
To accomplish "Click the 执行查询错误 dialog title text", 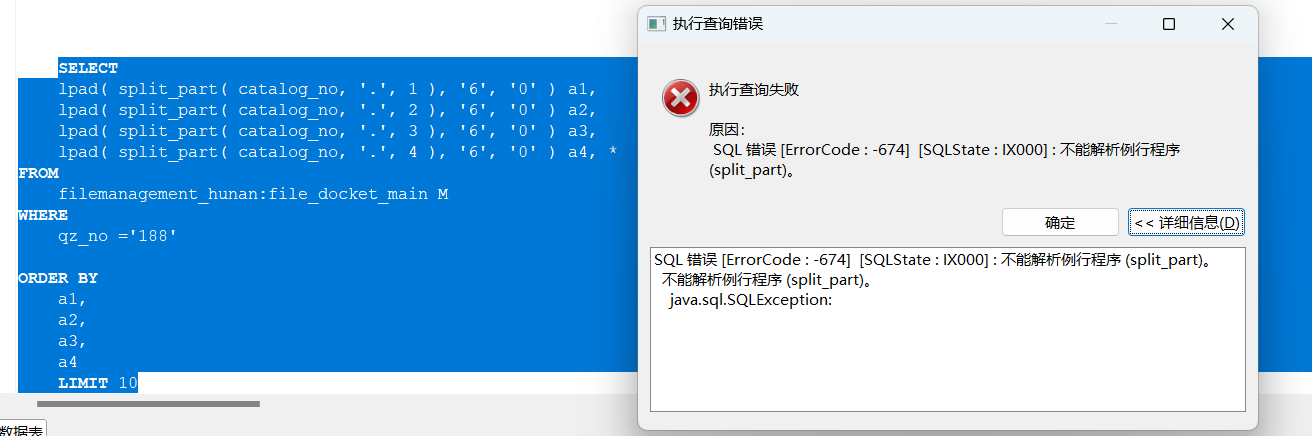I will [719, 24].
